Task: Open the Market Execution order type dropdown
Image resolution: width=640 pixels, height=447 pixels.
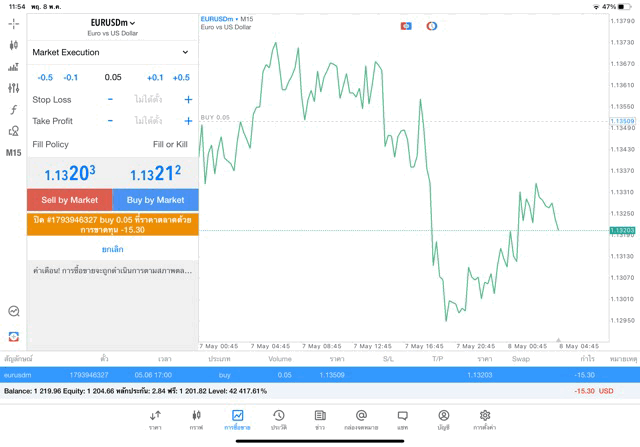Action: (112, 52)
